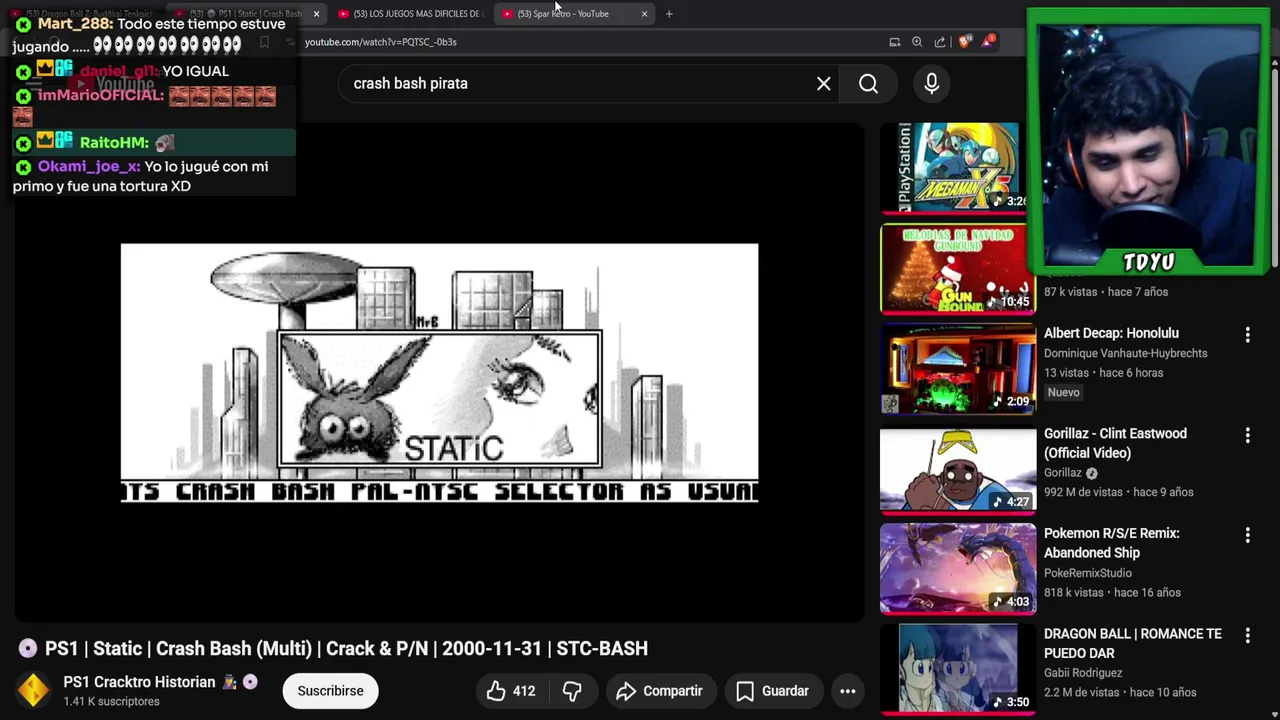Open Gorillaz Clint Eastwood thumbnail

click(958, 469)
